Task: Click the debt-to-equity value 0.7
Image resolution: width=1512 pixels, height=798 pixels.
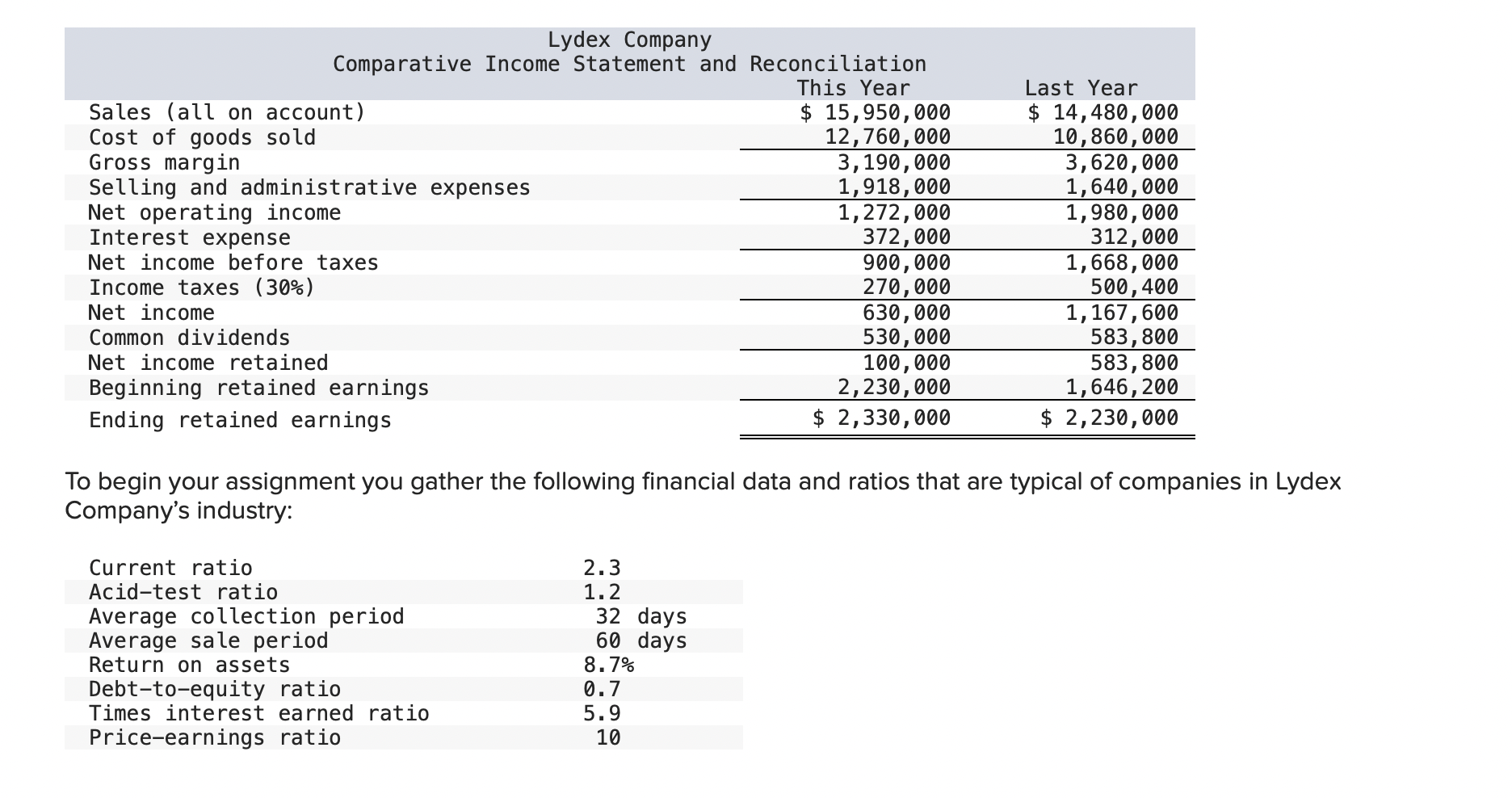Action: tap(602, 689)
